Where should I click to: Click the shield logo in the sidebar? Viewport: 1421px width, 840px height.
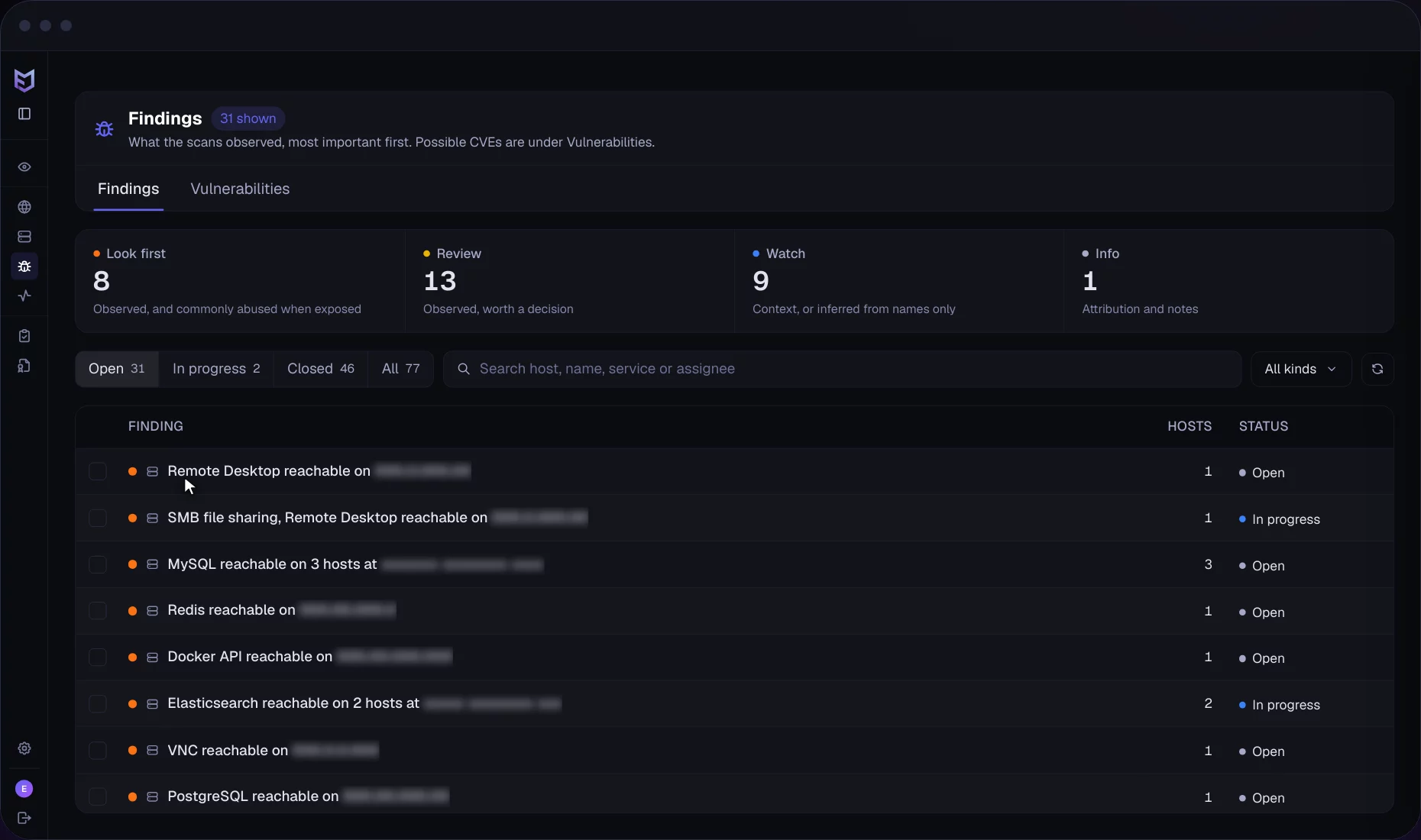coord(24,80)
